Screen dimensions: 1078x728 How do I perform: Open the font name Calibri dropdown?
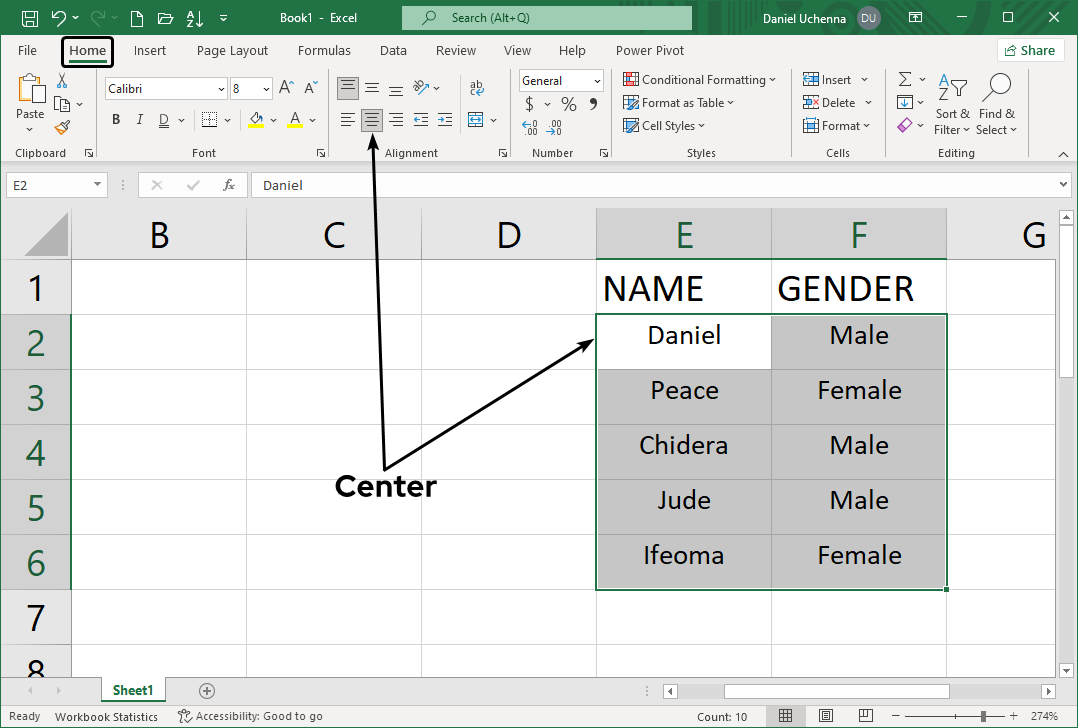click(221, 89)
